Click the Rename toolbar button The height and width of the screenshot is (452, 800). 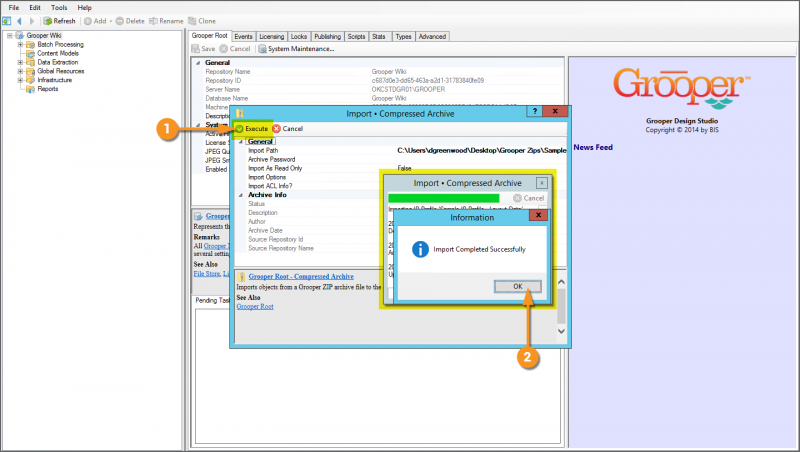coord(166,21)
